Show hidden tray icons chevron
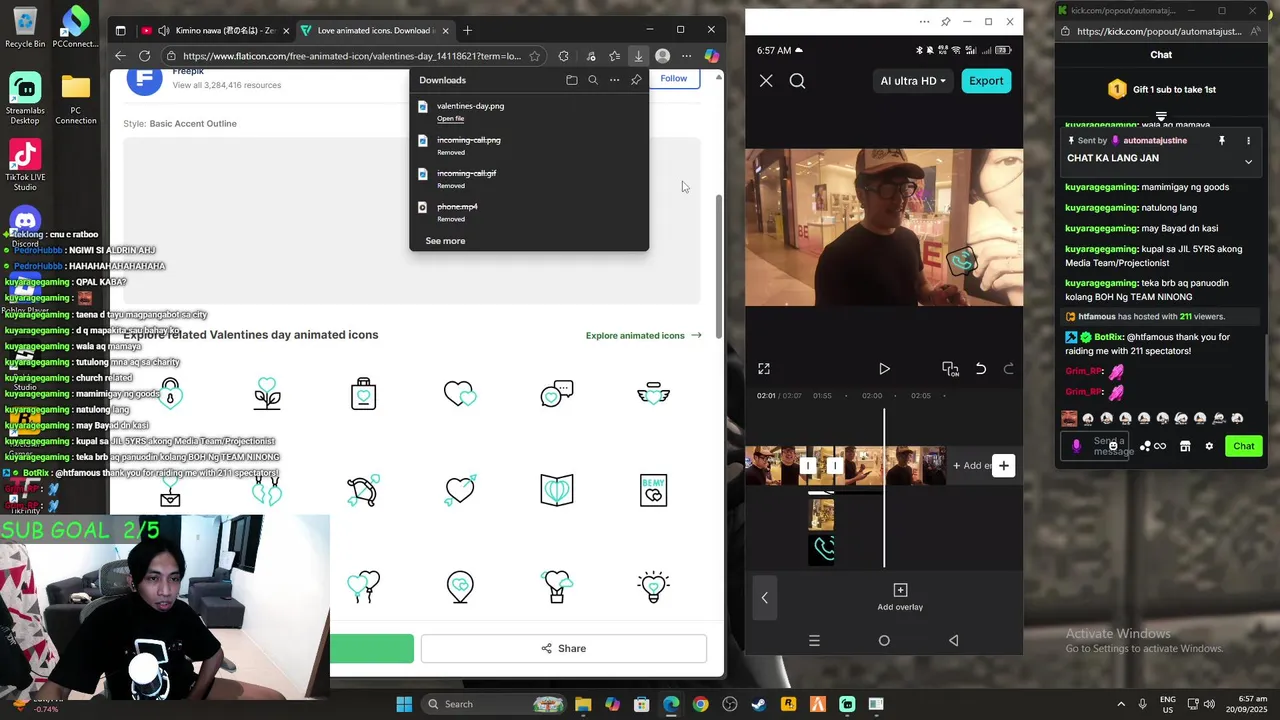Viewport: 1280px width, 720px height. 1120,704
